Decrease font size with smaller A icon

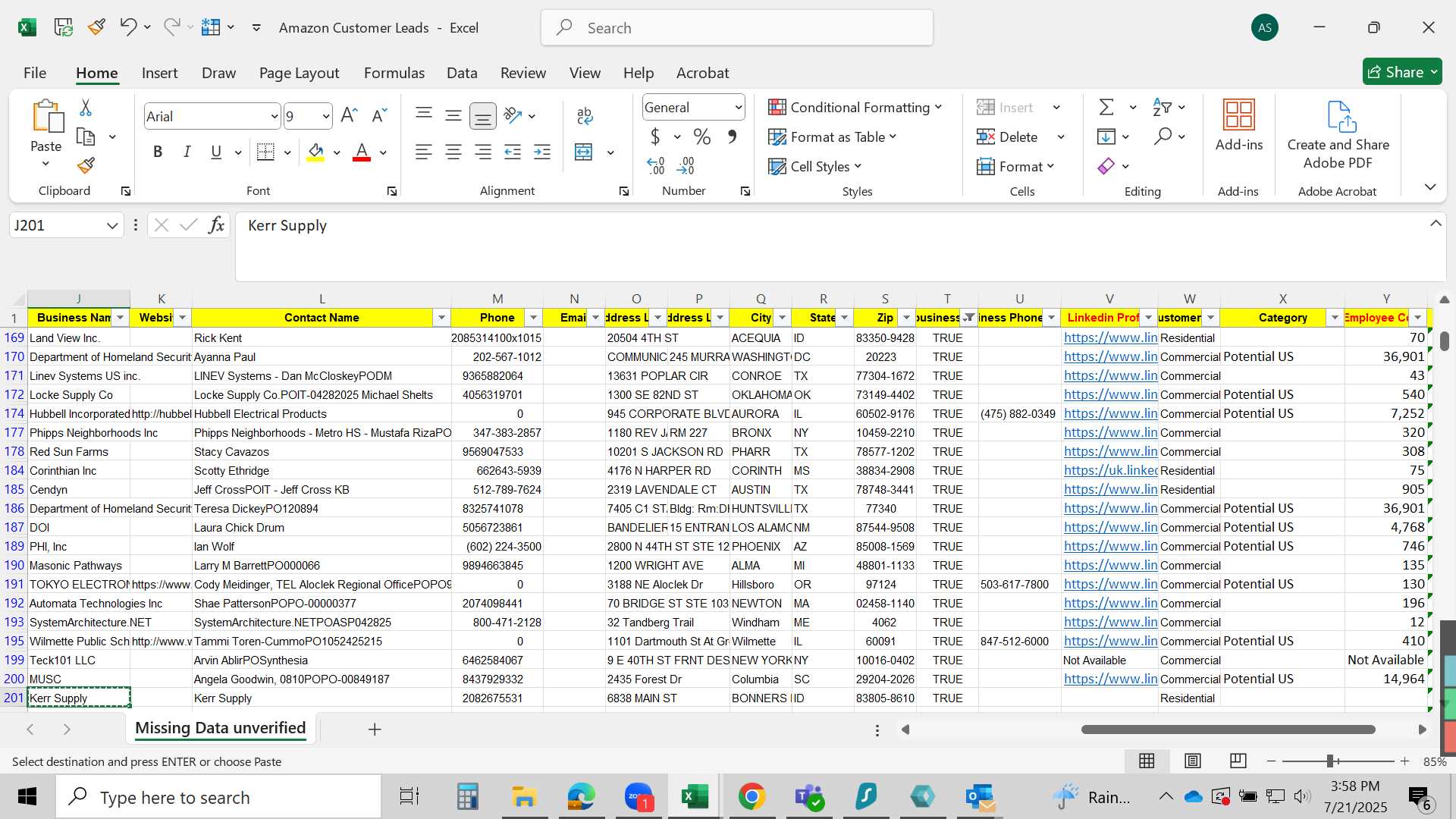pos(379,115)
